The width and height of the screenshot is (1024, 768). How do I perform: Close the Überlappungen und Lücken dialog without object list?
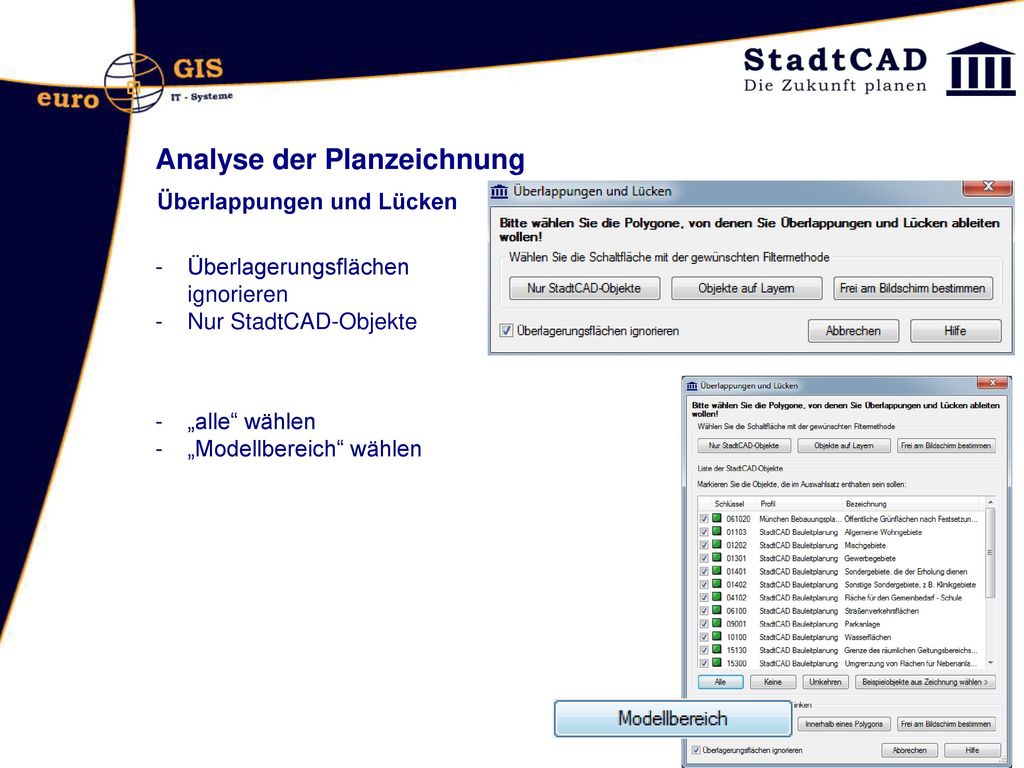pos(987,187)
